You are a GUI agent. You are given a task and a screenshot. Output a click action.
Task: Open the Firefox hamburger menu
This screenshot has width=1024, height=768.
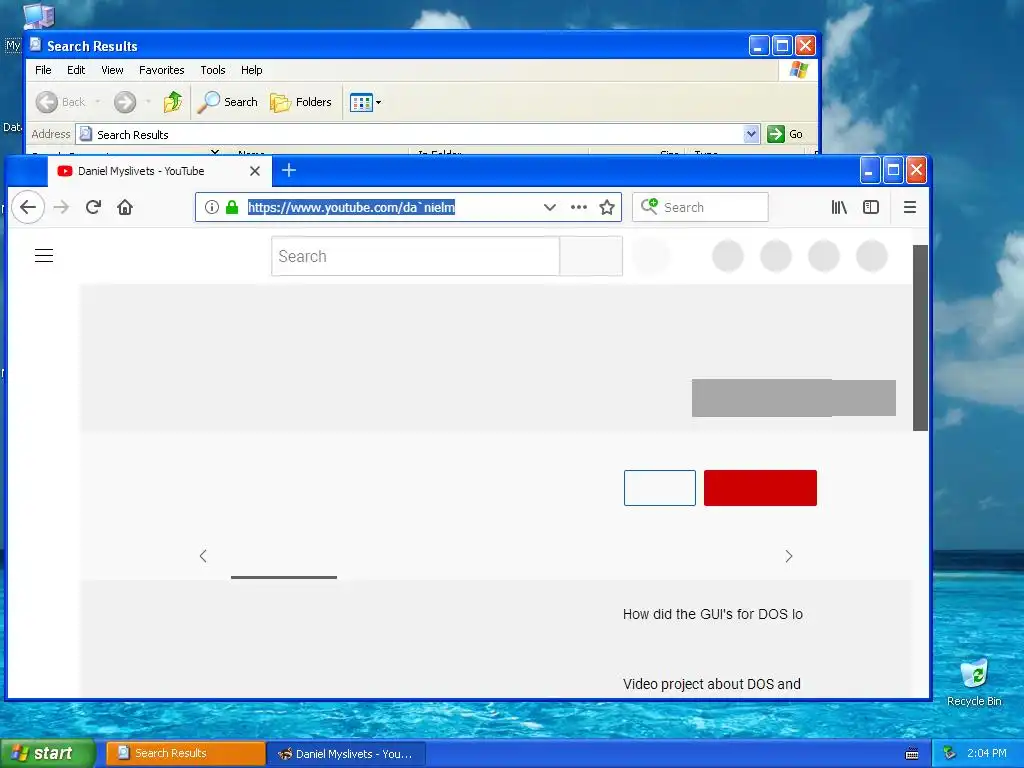point(910,208)
